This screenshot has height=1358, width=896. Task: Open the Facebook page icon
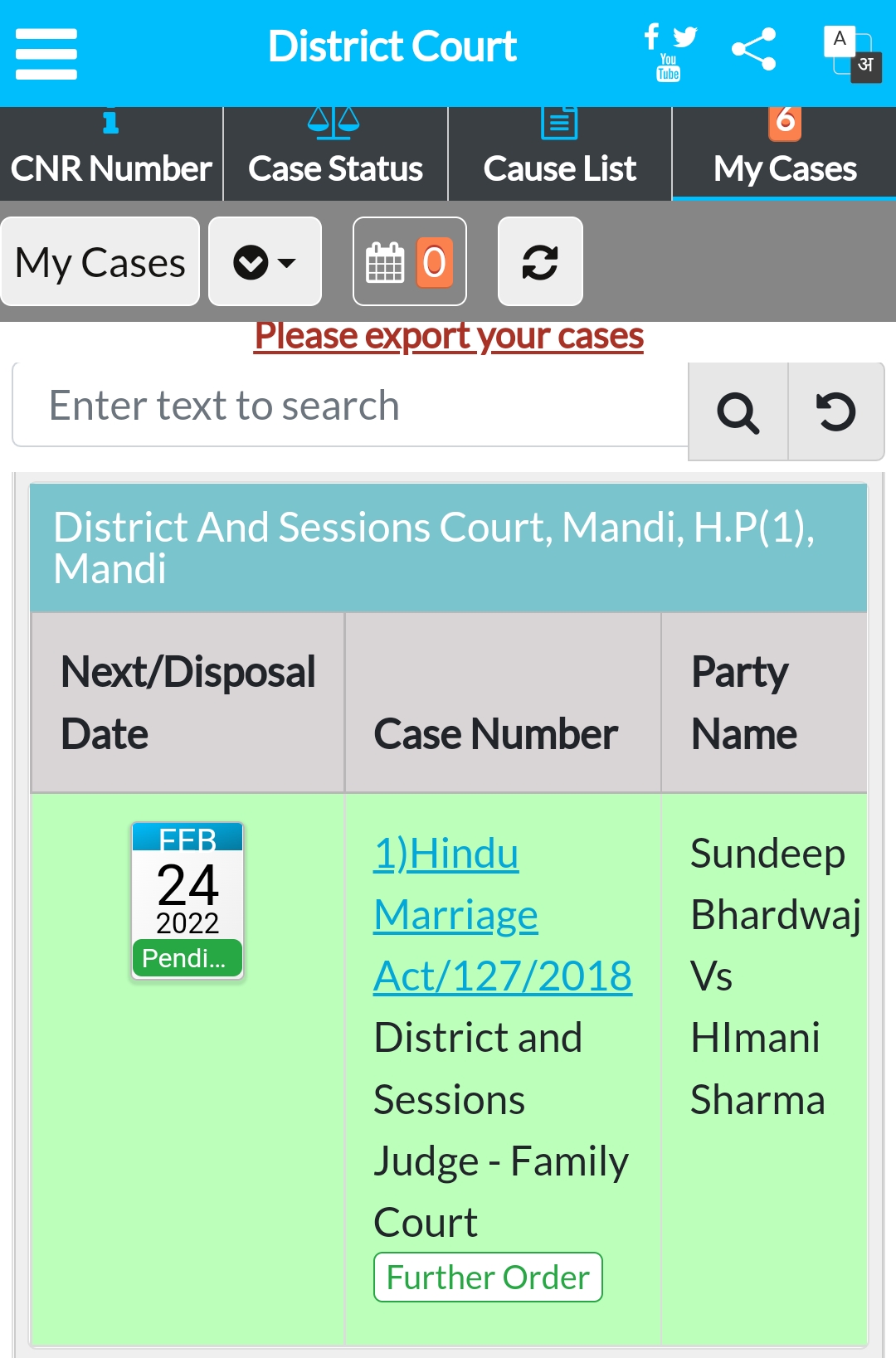pyautogui.click(x=651, y=36)
